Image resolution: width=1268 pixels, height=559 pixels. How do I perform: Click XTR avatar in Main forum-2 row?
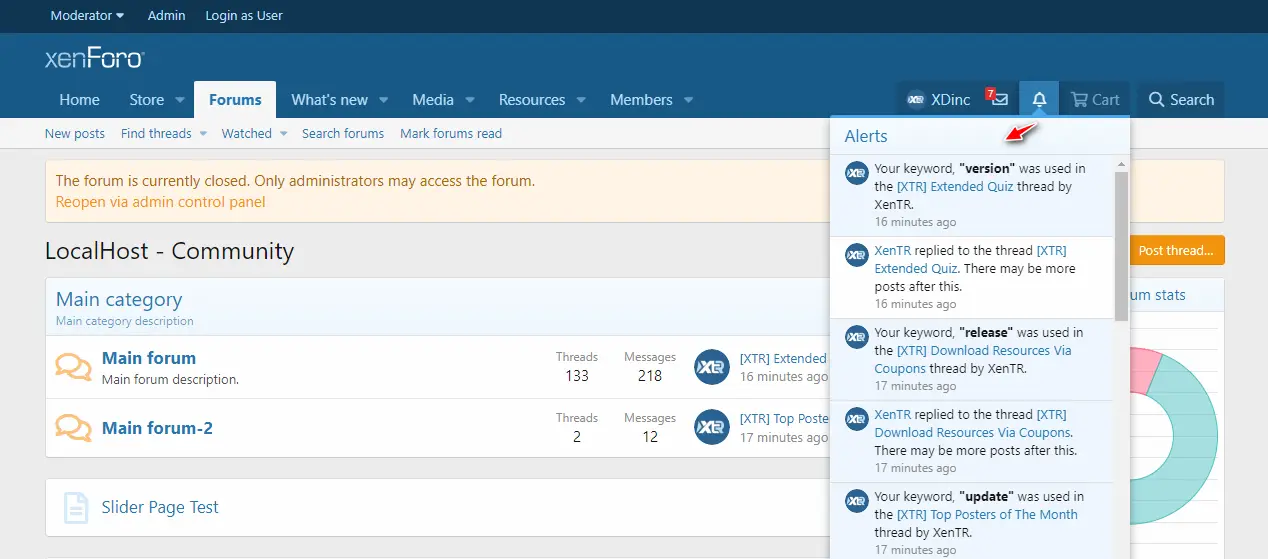pos(712,427)
